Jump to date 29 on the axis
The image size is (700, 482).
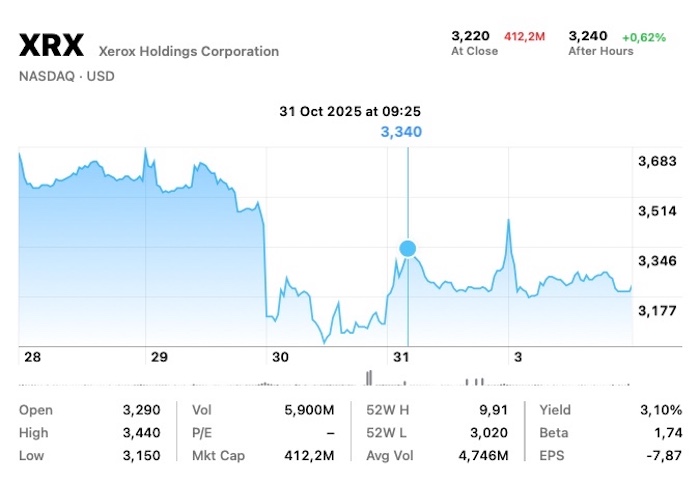click(156, 357)
